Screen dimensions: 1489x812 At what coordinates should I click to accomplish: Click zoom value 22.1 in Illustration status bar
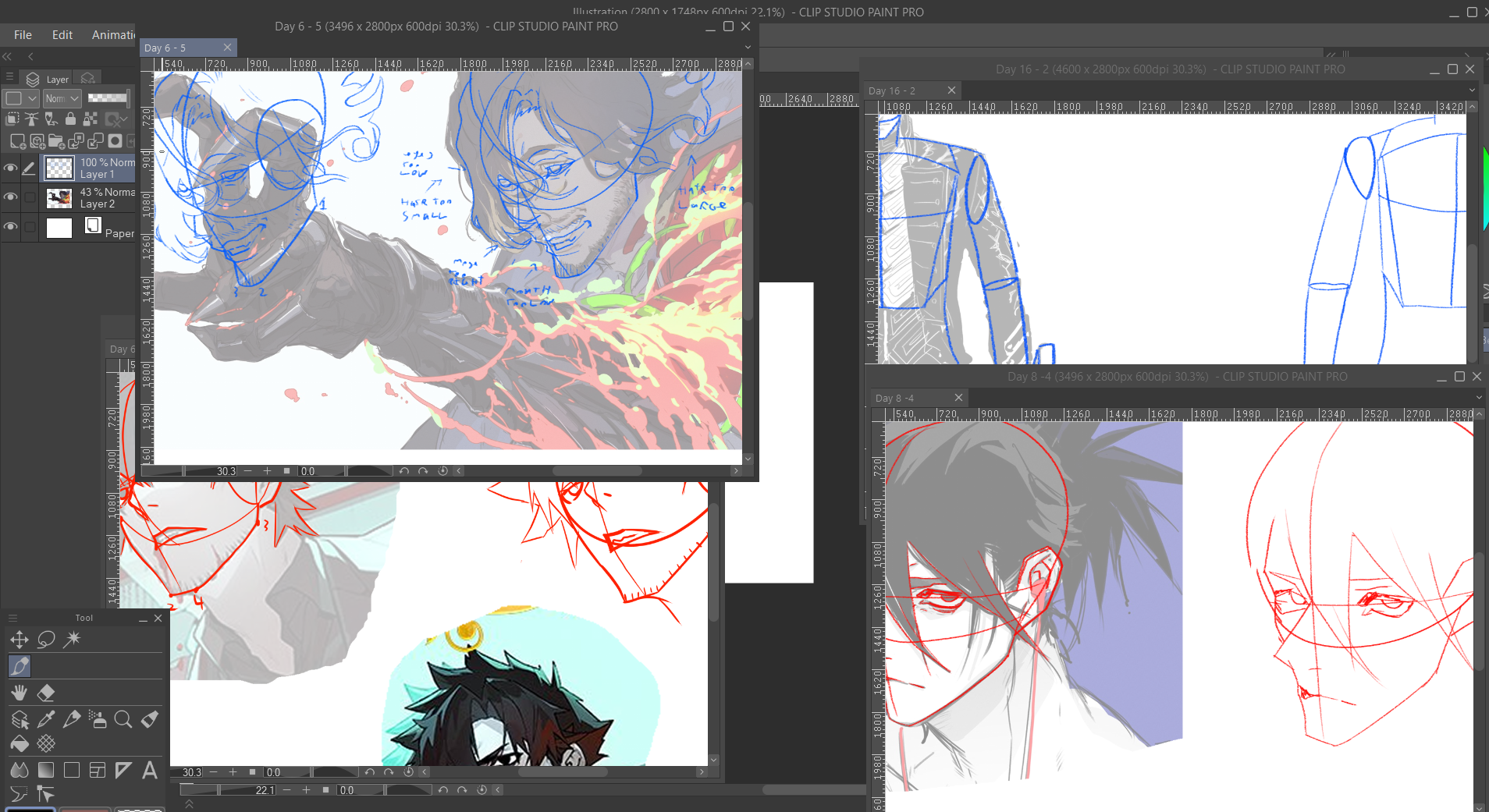click(265, 790)
